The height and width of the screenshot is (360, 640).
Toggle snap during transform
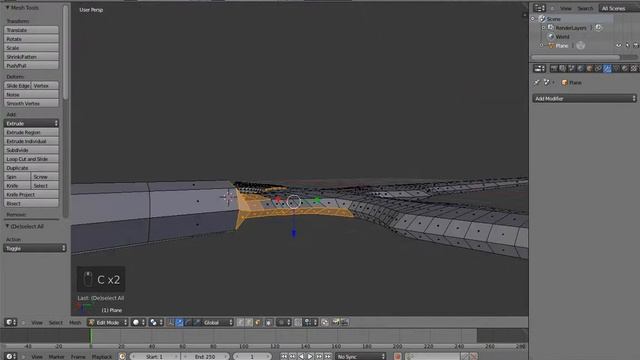298,322
